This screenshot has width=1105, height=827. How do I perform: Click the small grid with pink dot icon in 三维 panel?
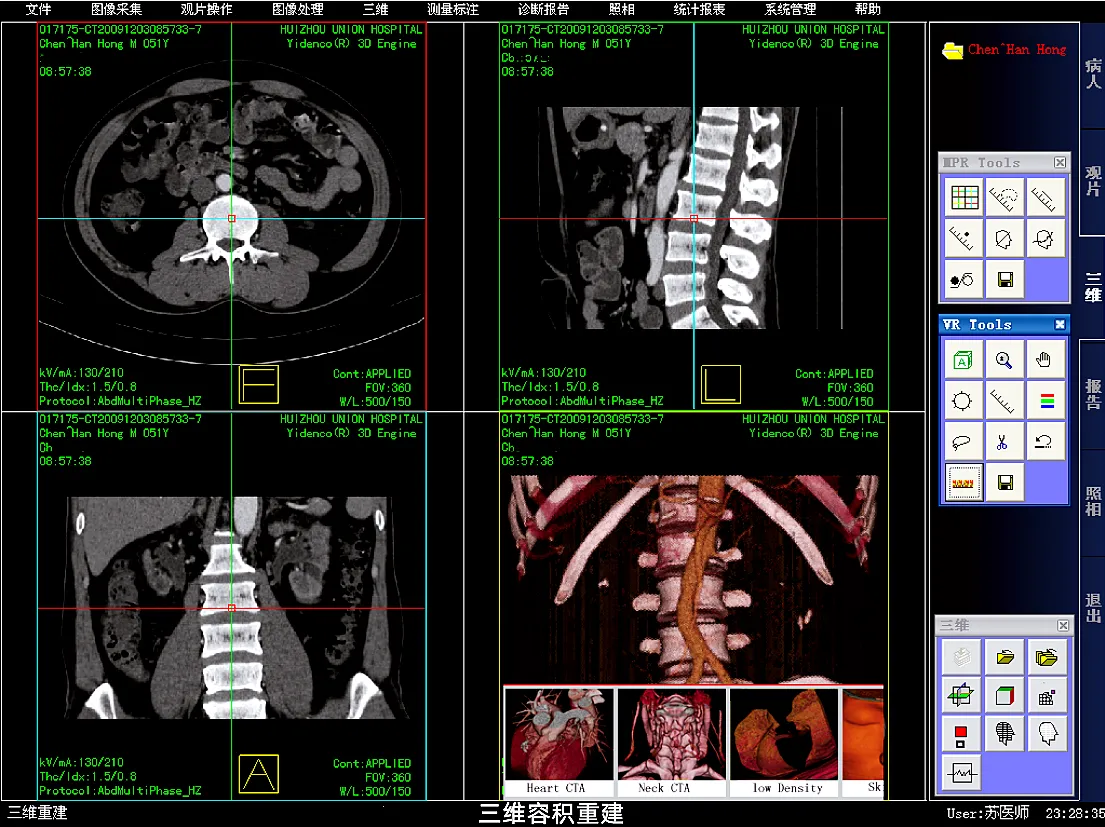point(1047,696)
